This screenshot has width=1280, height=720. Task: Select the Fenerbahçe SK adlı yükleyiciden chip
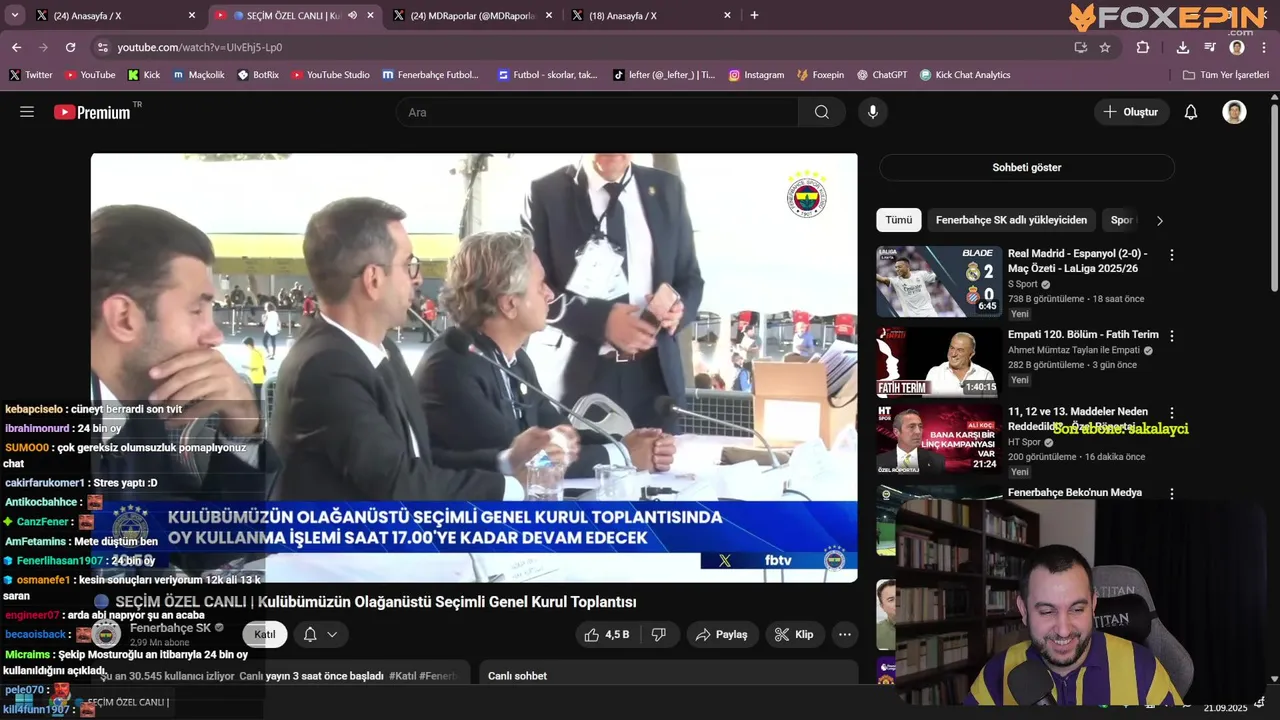pyautogui.click(x=1011, y=220)
